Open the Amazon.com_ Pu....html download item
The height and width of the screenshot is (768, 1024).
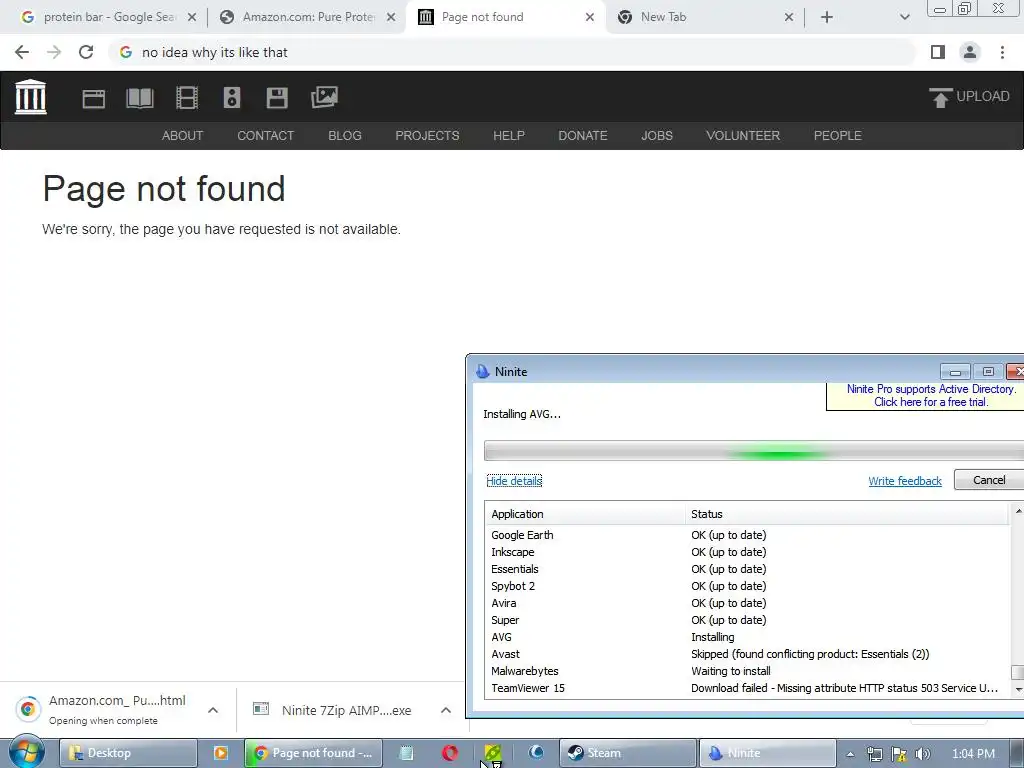[x=104, y=710]
